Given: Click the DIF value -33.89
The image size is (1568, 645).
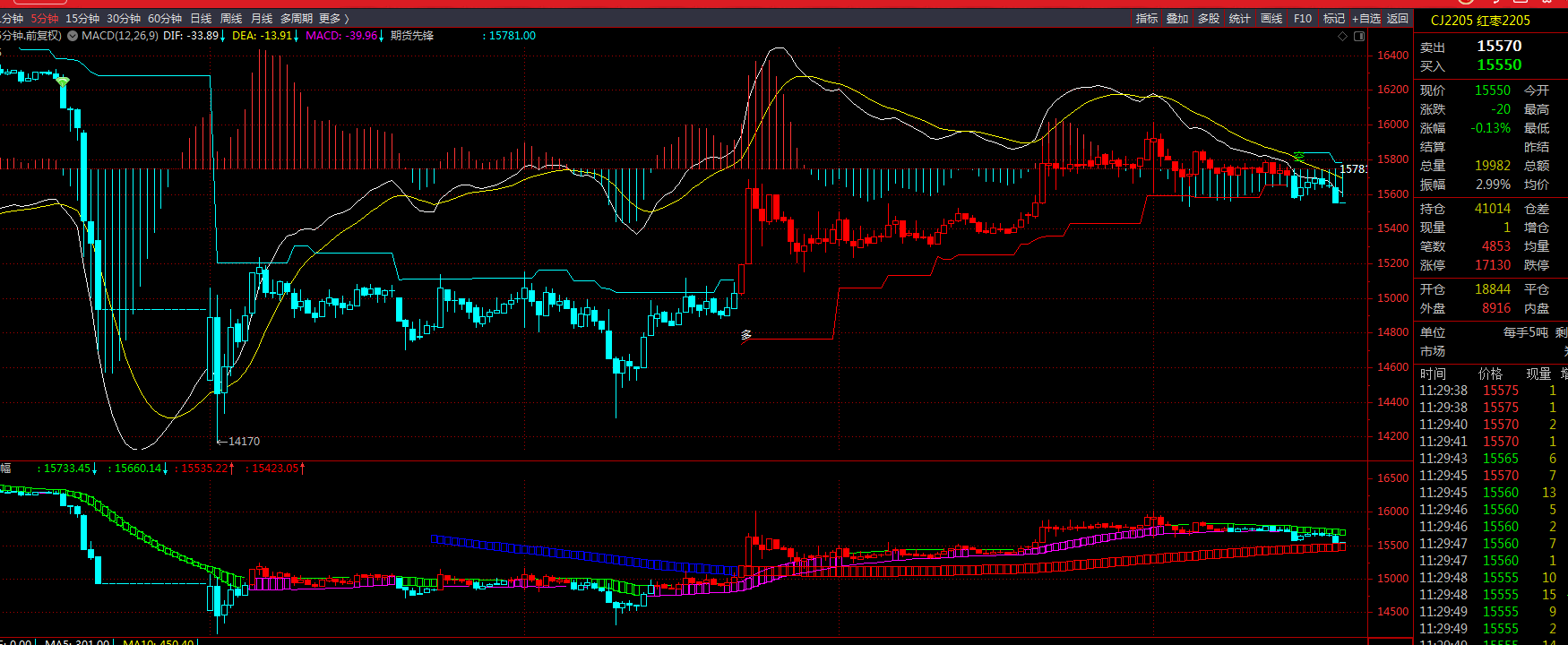Looking at the screenshot, I should coord(203,36).
